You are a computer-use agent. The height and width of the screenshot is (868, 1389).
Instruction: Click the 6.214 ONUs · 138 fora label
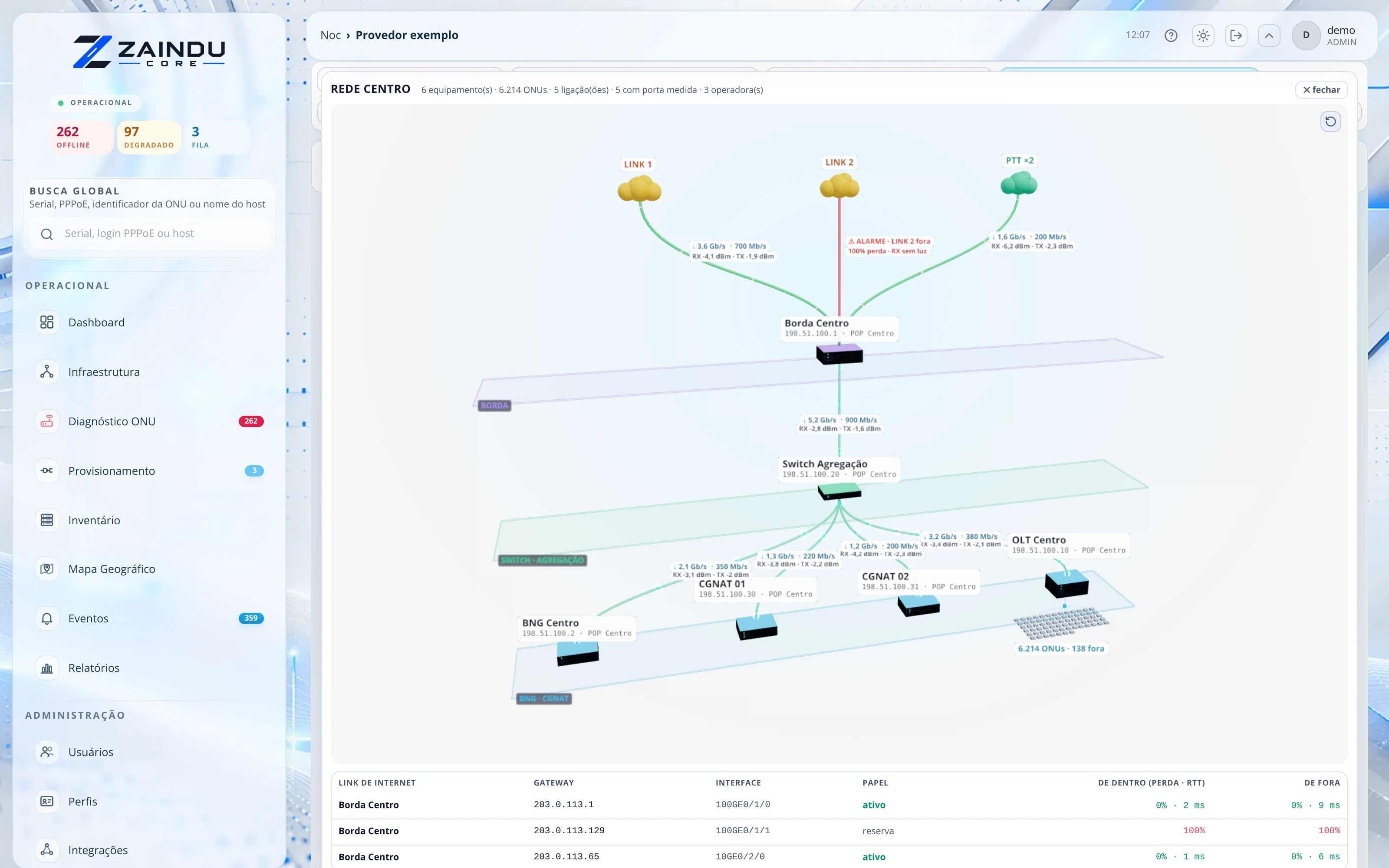point(1061,649)
